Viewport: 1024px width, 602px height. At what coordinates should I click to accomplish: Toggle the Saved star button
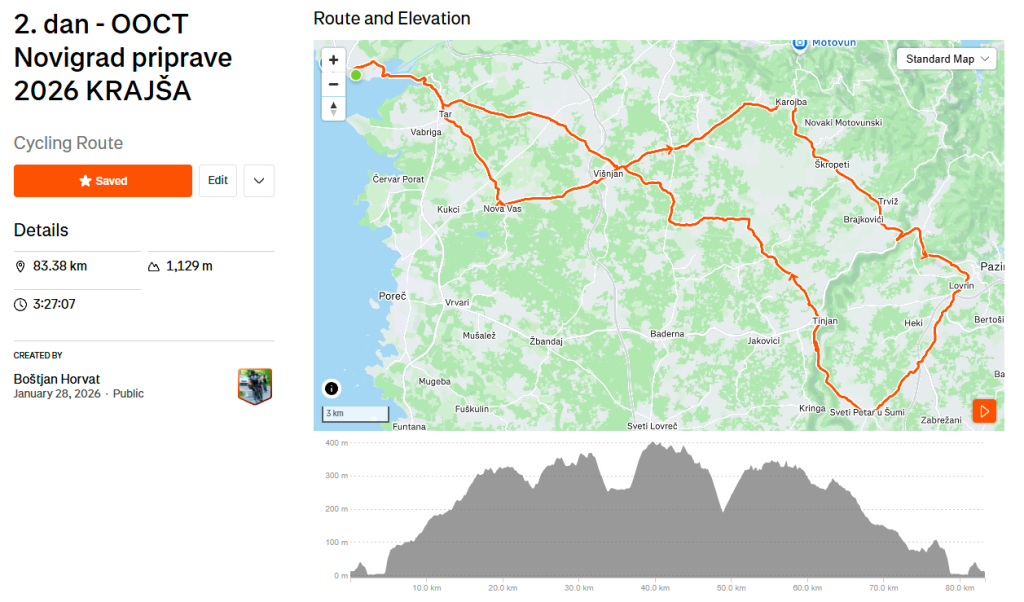(x=103, y=181)
